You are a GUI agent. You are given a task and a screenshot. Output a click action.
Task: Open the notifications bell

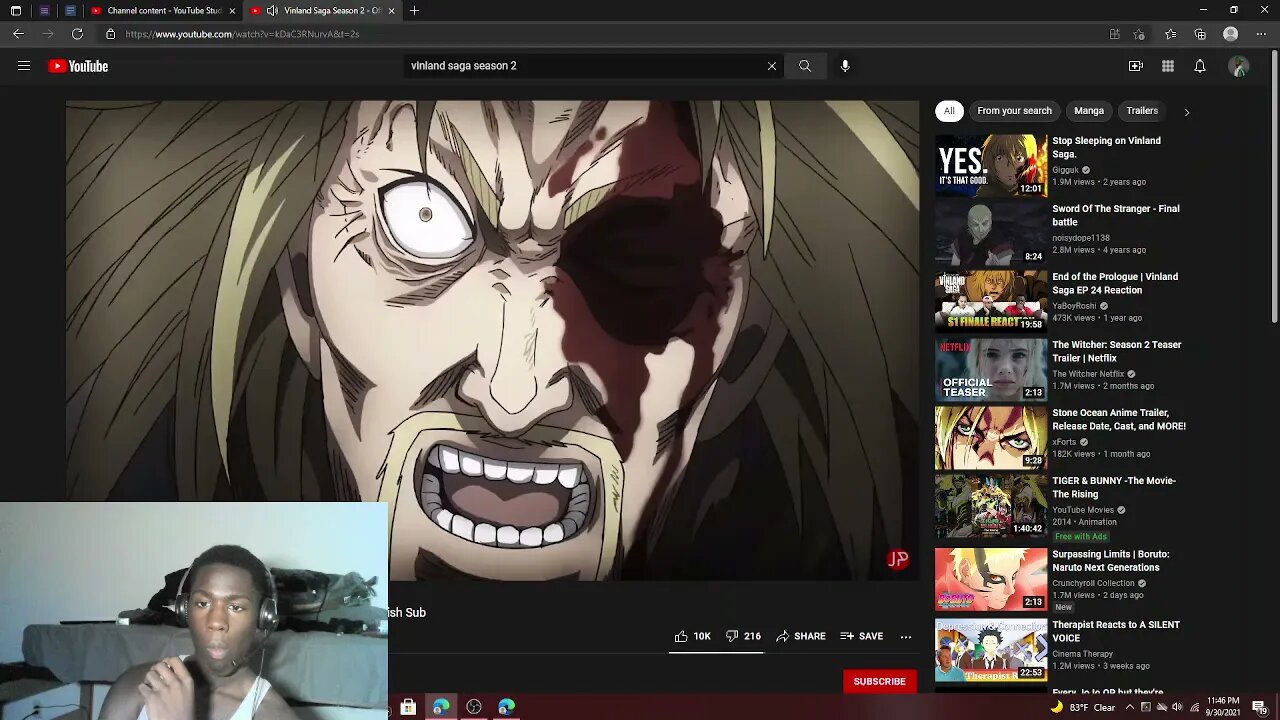1200,66
